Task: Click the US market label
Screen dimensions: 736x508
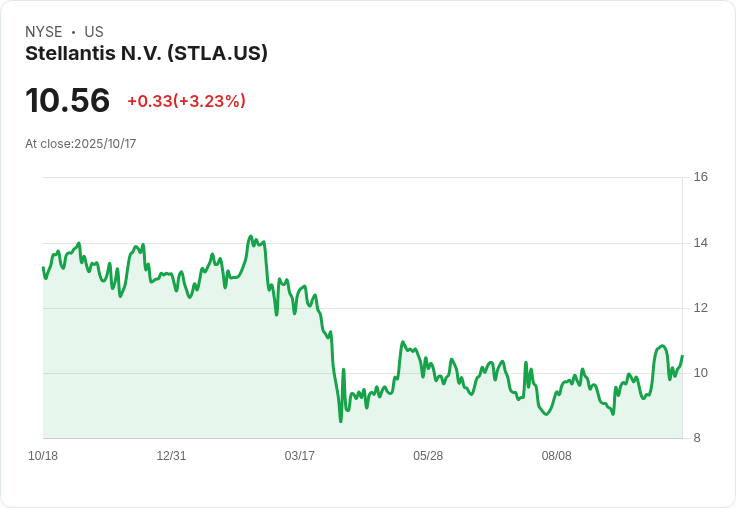Action: [94, 32]
